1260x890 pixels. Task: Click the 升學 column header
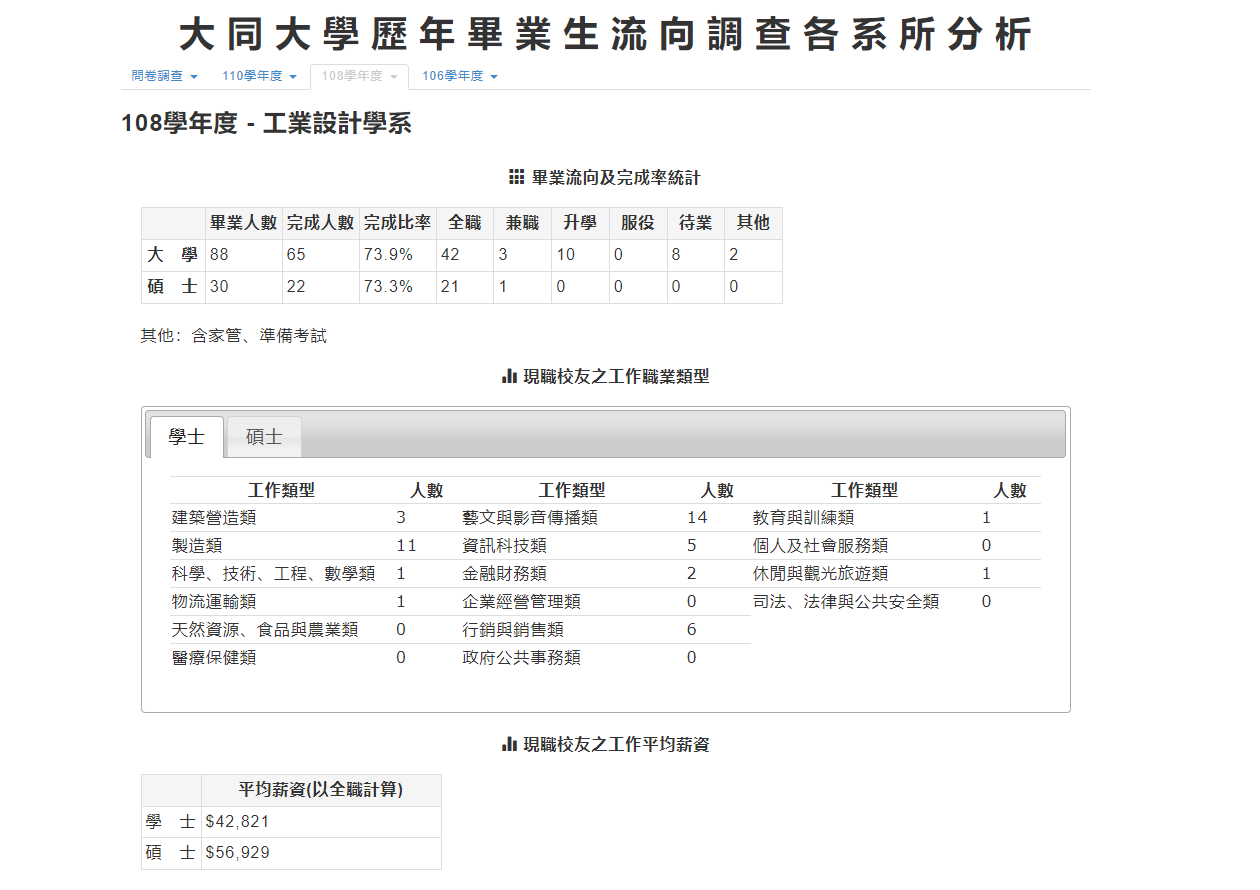[580, 223]
